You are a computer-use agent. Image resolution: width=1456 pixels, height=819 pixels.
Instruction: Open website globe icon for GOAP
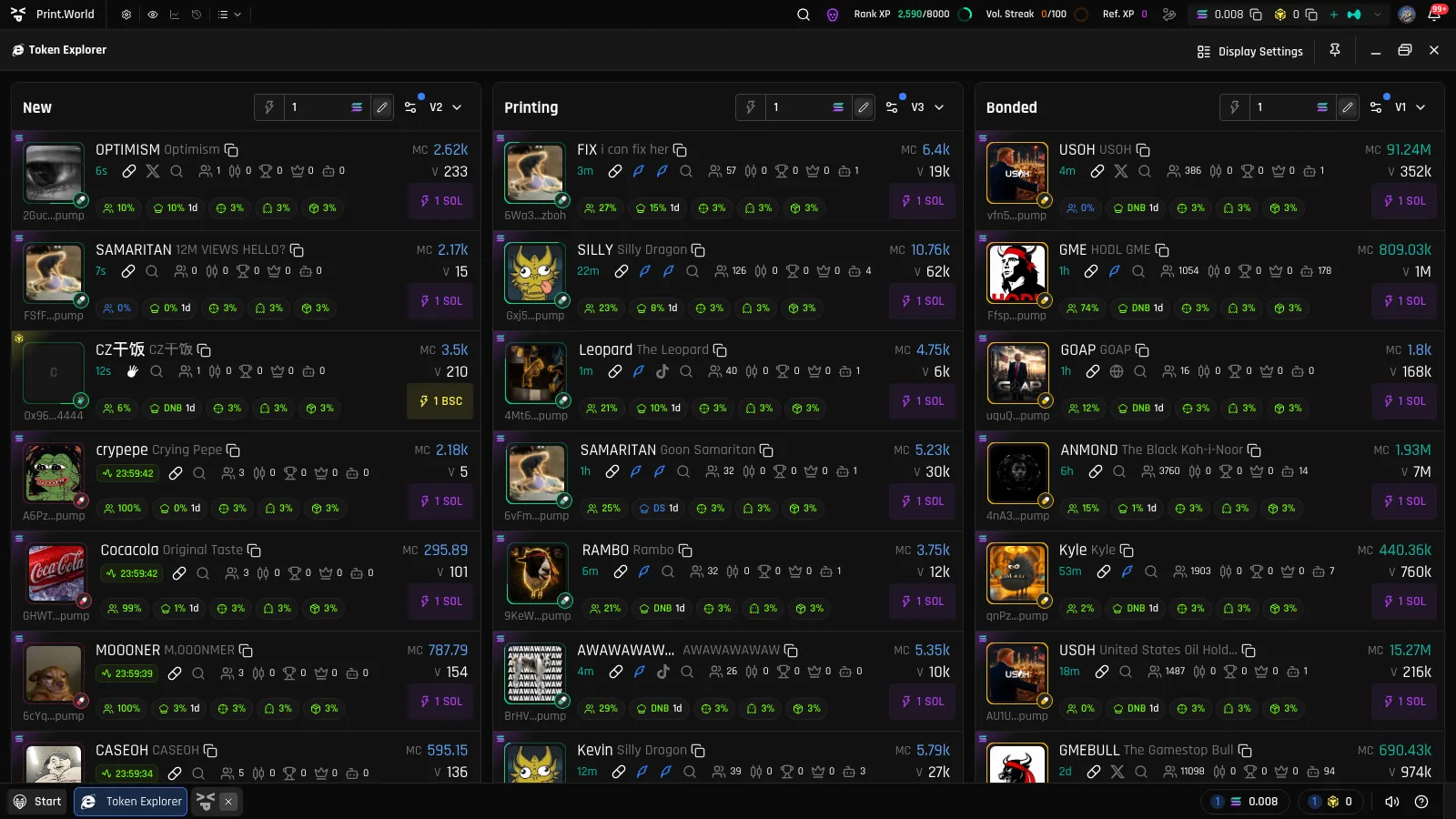(1117, 371)
